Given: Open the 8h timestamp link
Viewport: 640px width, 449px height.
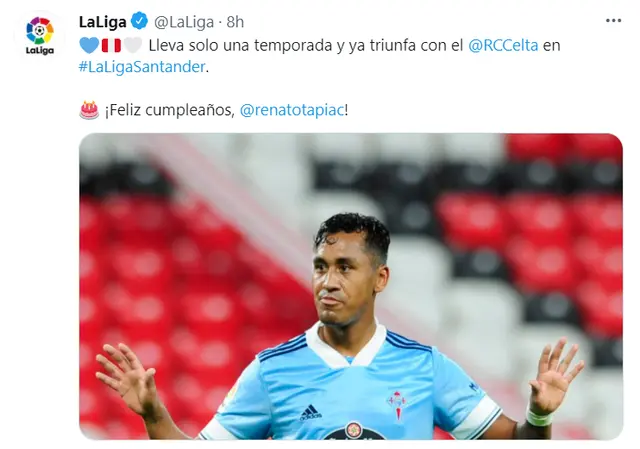Looking at the screenshot, I should click(x=235, y=22).
